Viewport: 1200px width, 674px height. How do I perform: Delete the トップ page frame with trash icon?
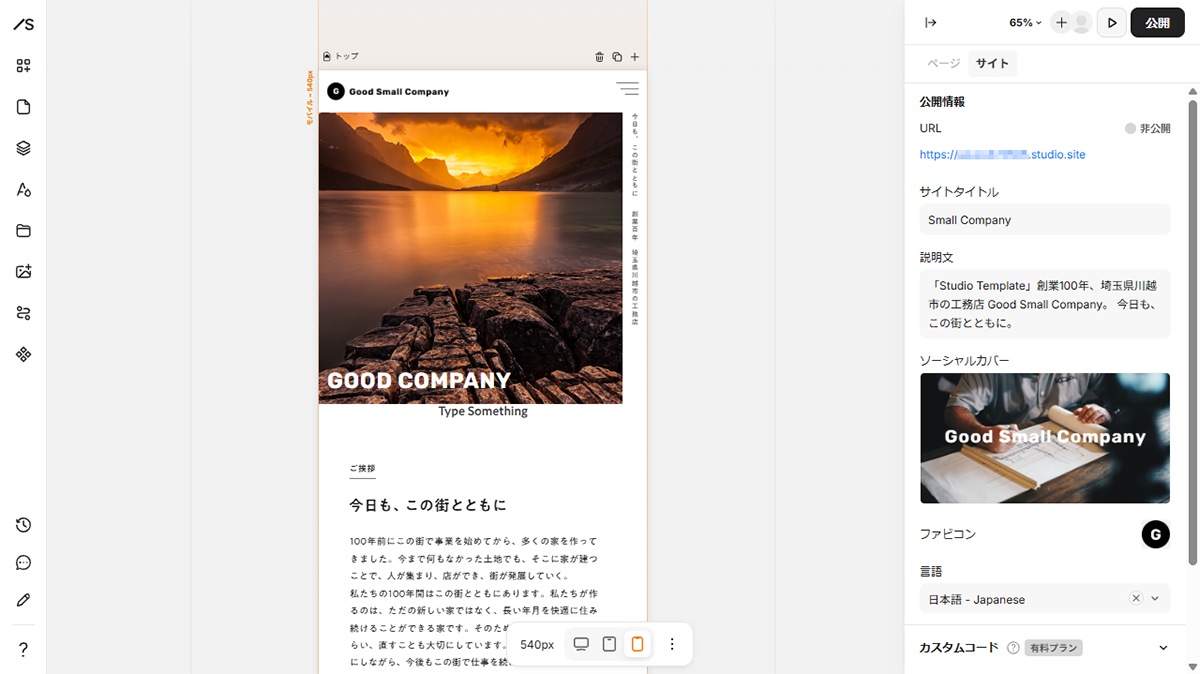click(599, 57)
